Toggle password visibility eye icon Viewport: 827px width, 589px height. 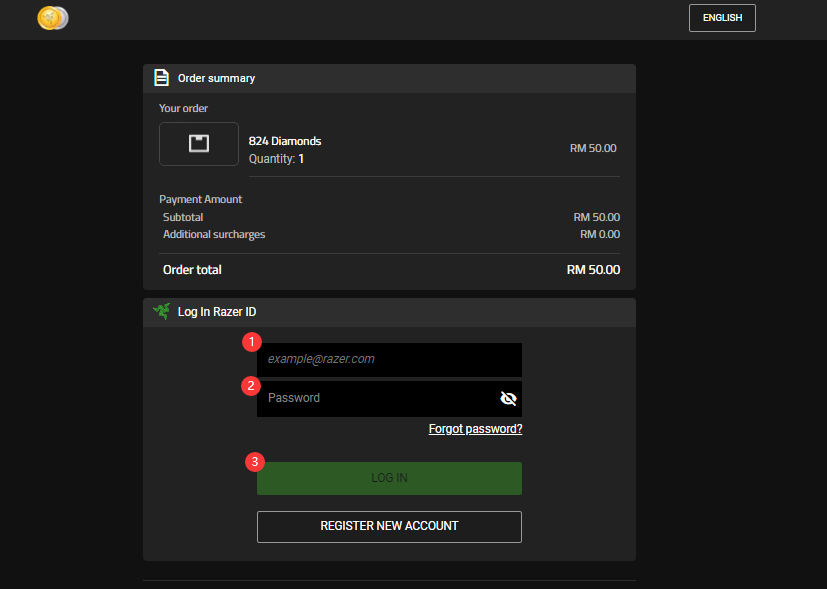click(x=508, y=398)
